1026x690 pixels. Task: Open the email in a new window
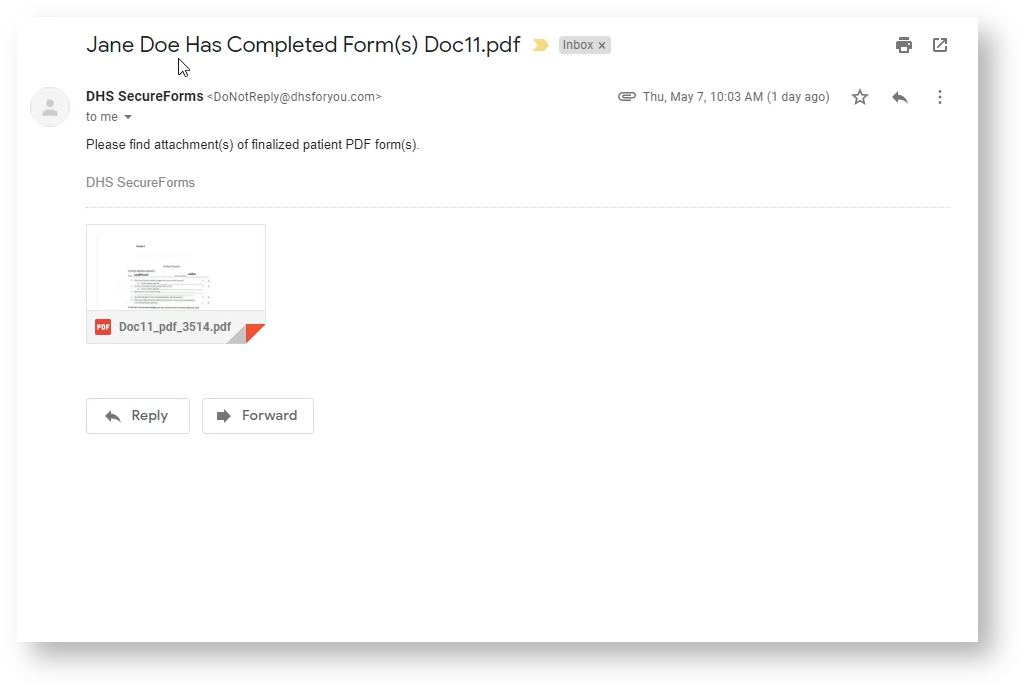click(940, 45)
